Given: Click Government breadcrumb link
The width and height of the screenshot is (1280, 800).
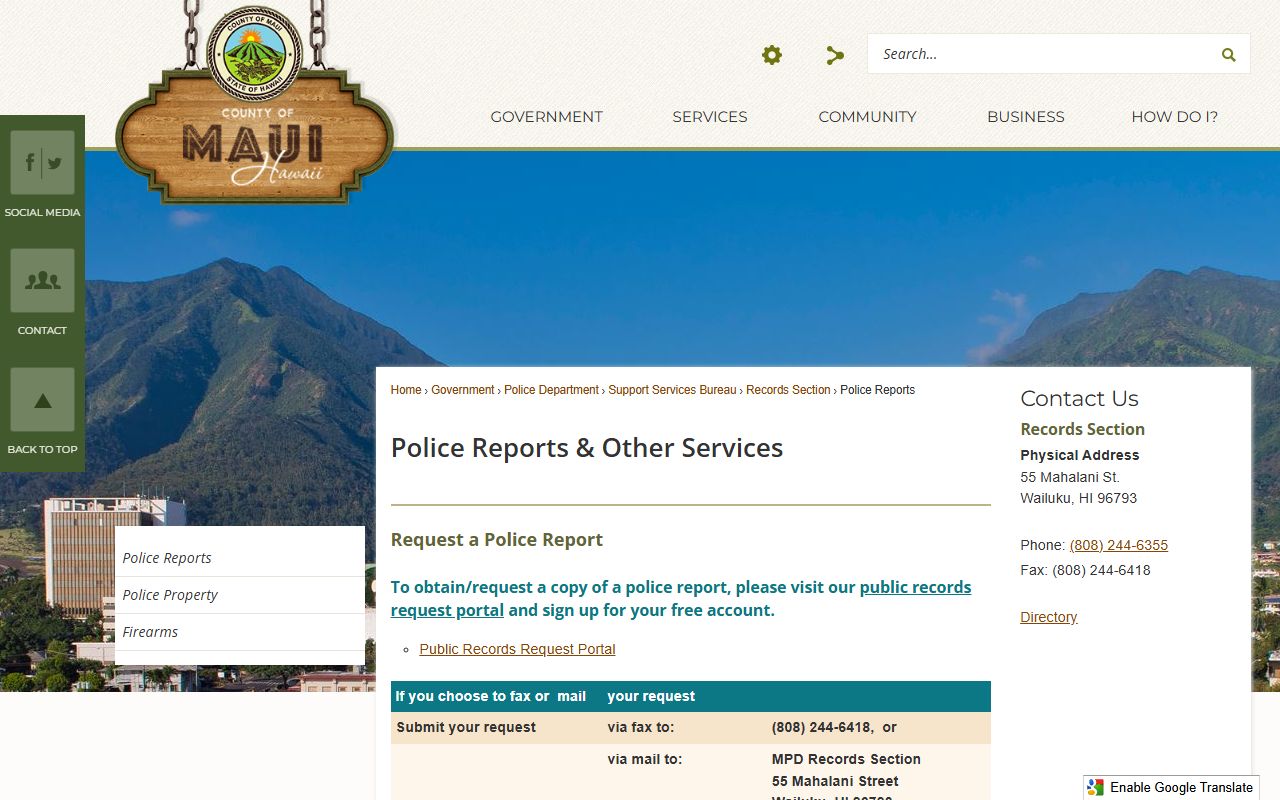Looking at the screenshot, I should 463,390.
